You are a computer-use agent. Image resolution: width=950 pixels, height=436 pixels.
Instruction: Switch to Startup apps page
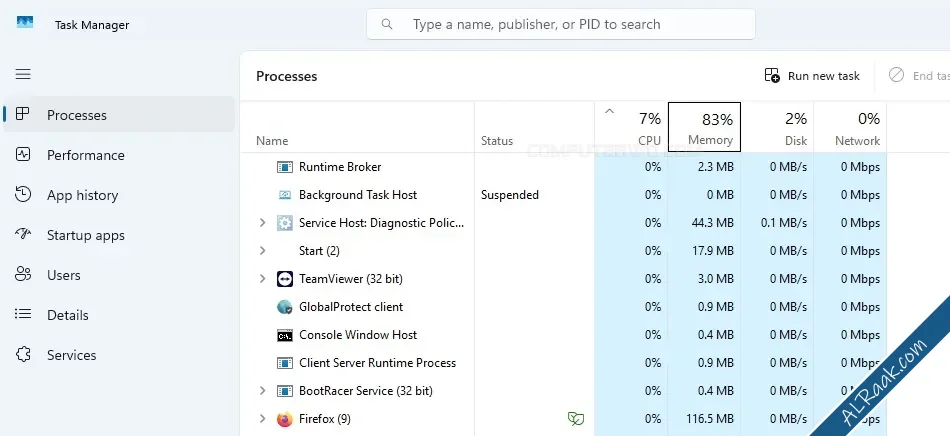[x=119, y=235]
